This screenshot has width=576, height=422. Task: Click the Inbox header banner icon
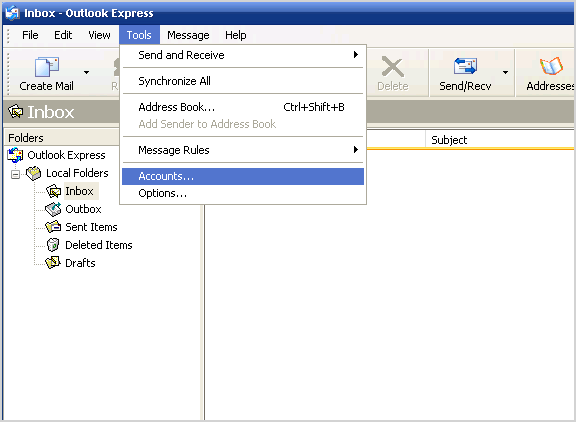point(15,111)
